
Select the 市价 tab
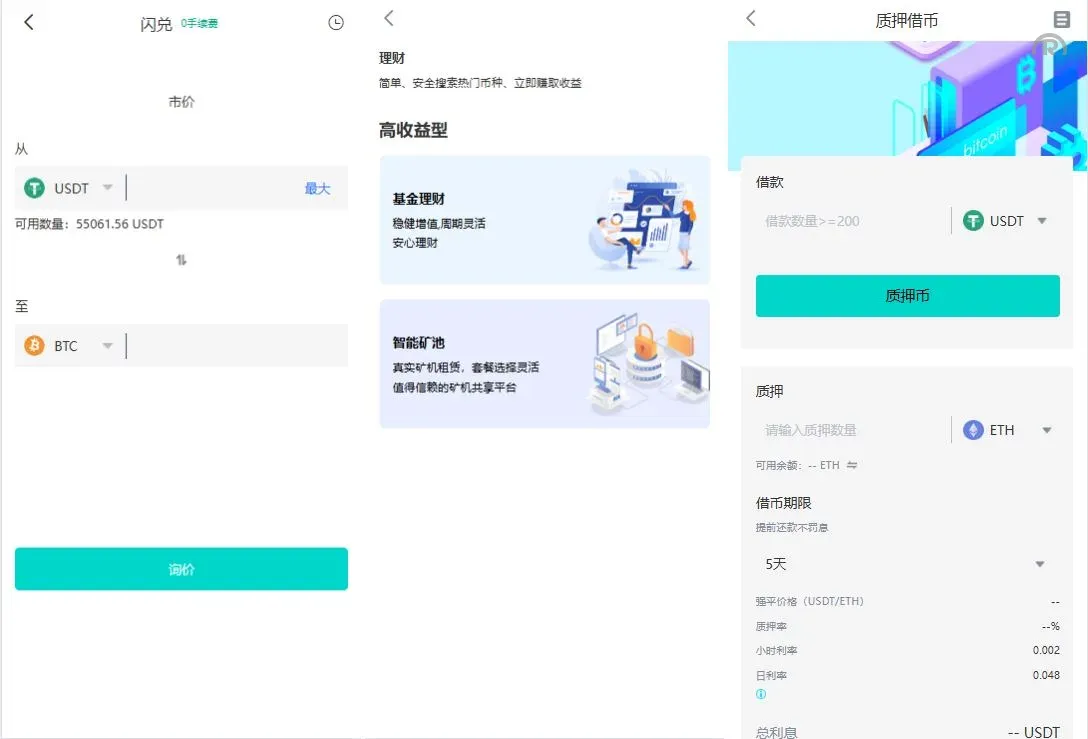(x=180, y=101)
